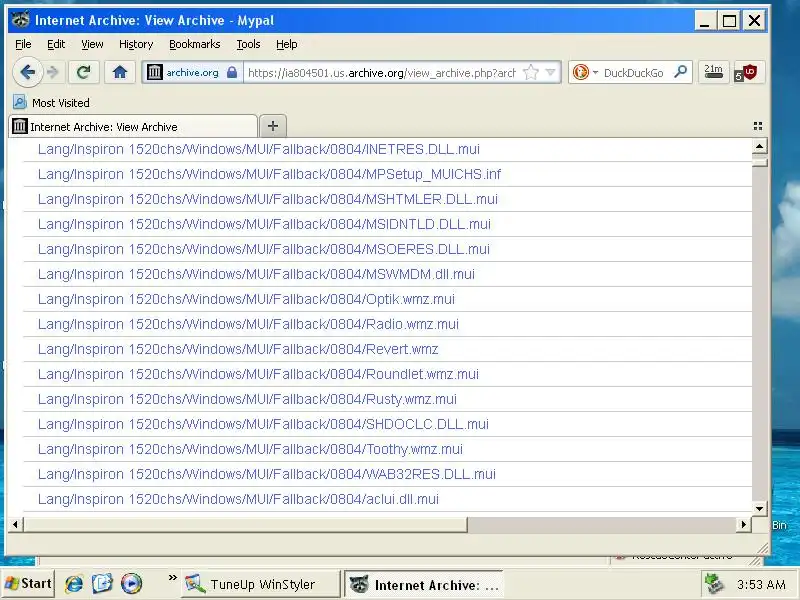The height and width of the screenshot is (600, 800).
Task: Open the SHDOCLC.DLL.mui file link
Action: pyautogui.click(x=263, y=424)
